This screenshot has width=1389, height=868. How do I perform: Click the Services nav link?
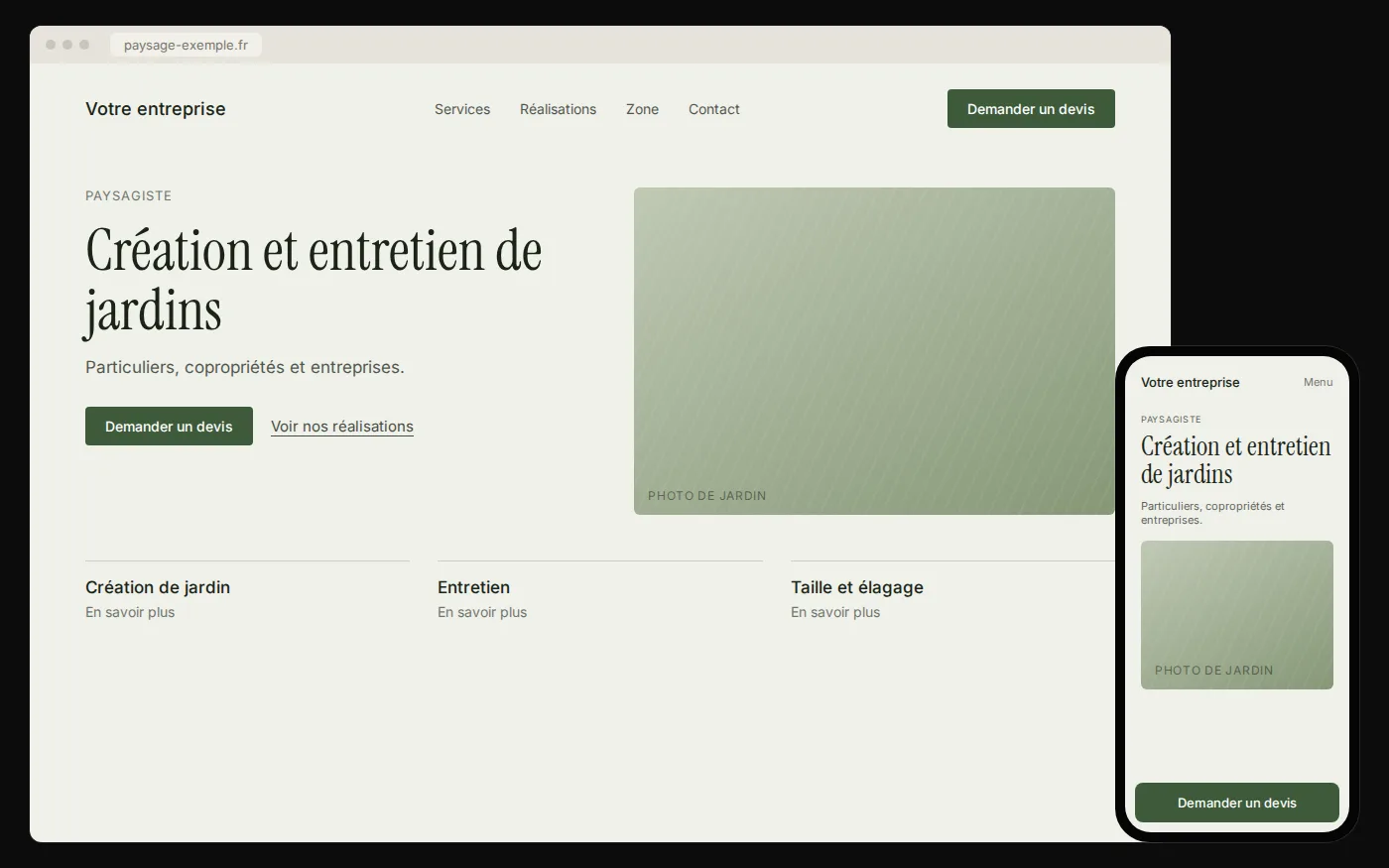462,109
